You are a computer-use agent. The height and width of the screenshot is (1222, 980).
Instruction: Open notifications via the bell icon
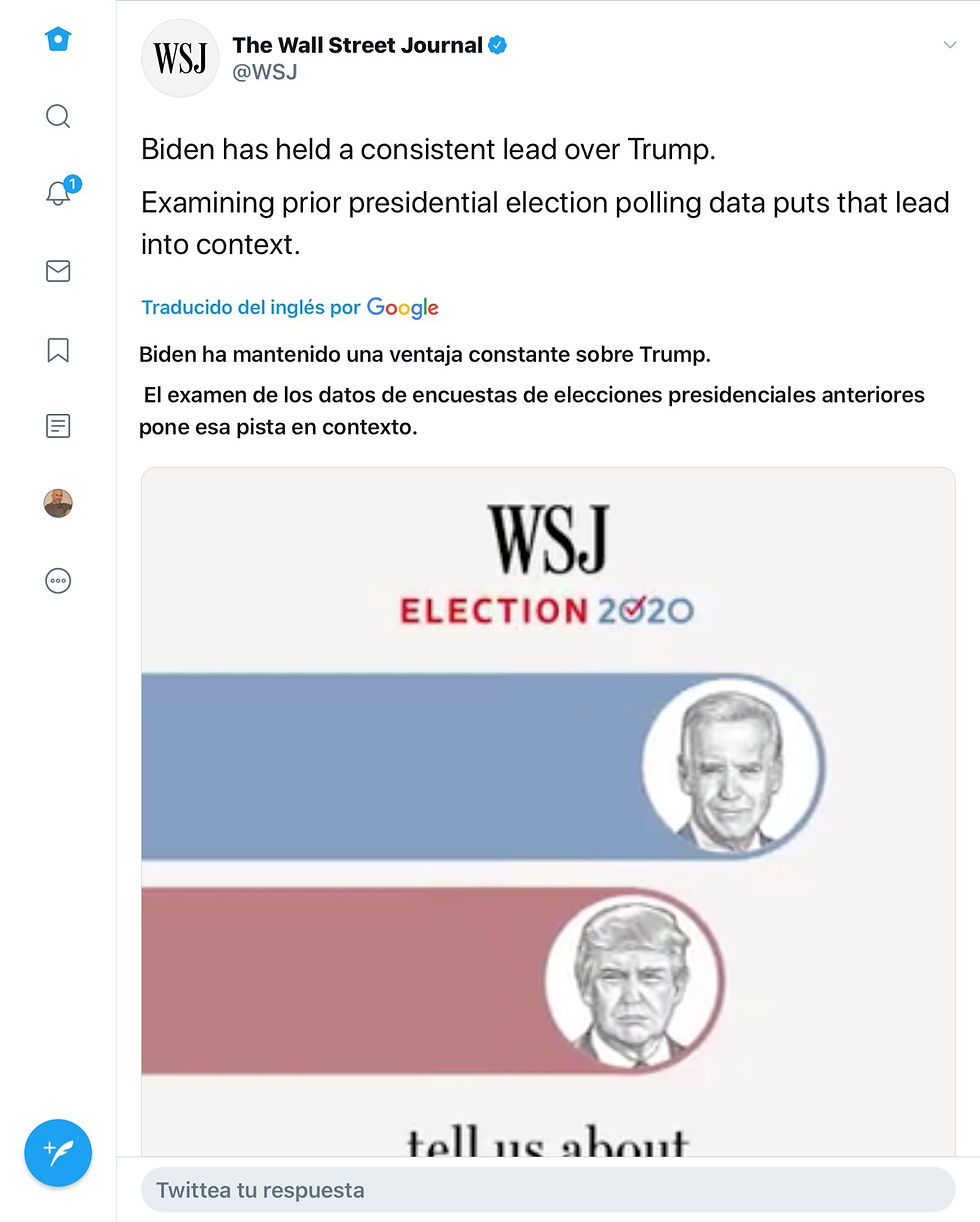58,193
